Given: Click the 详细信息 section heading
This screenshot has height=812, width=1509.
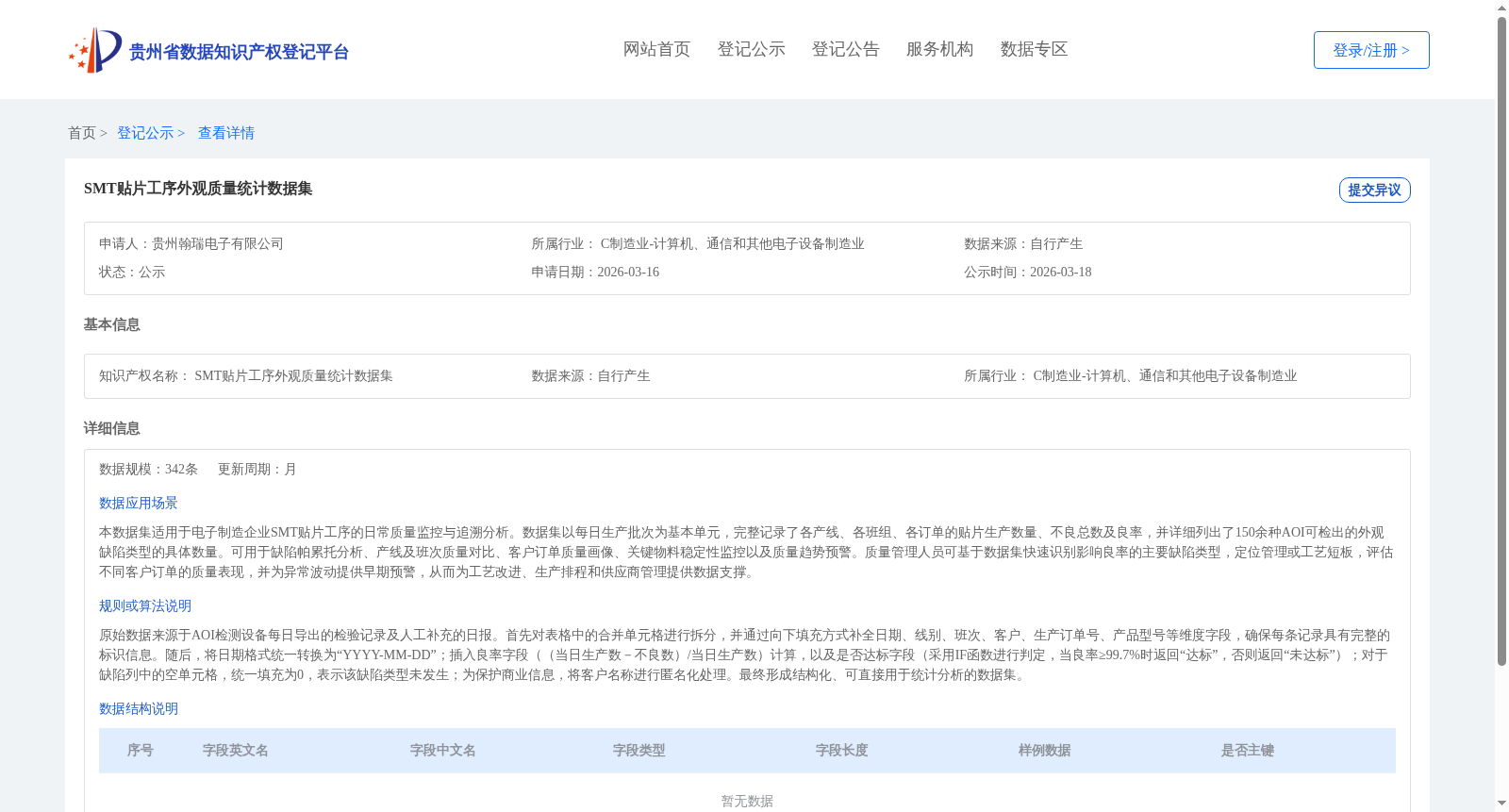Looking at the screenshot, I should pyautogui.click(x=111, y=428).
